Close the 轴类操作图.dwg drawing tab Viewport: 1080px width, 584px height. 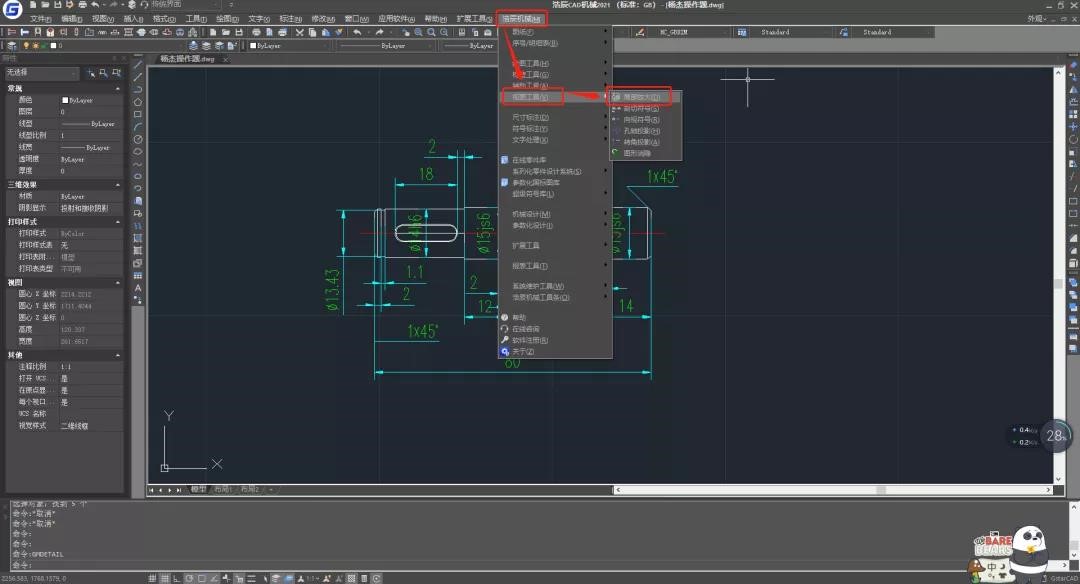pyautogui.click(x=225, y=59)
